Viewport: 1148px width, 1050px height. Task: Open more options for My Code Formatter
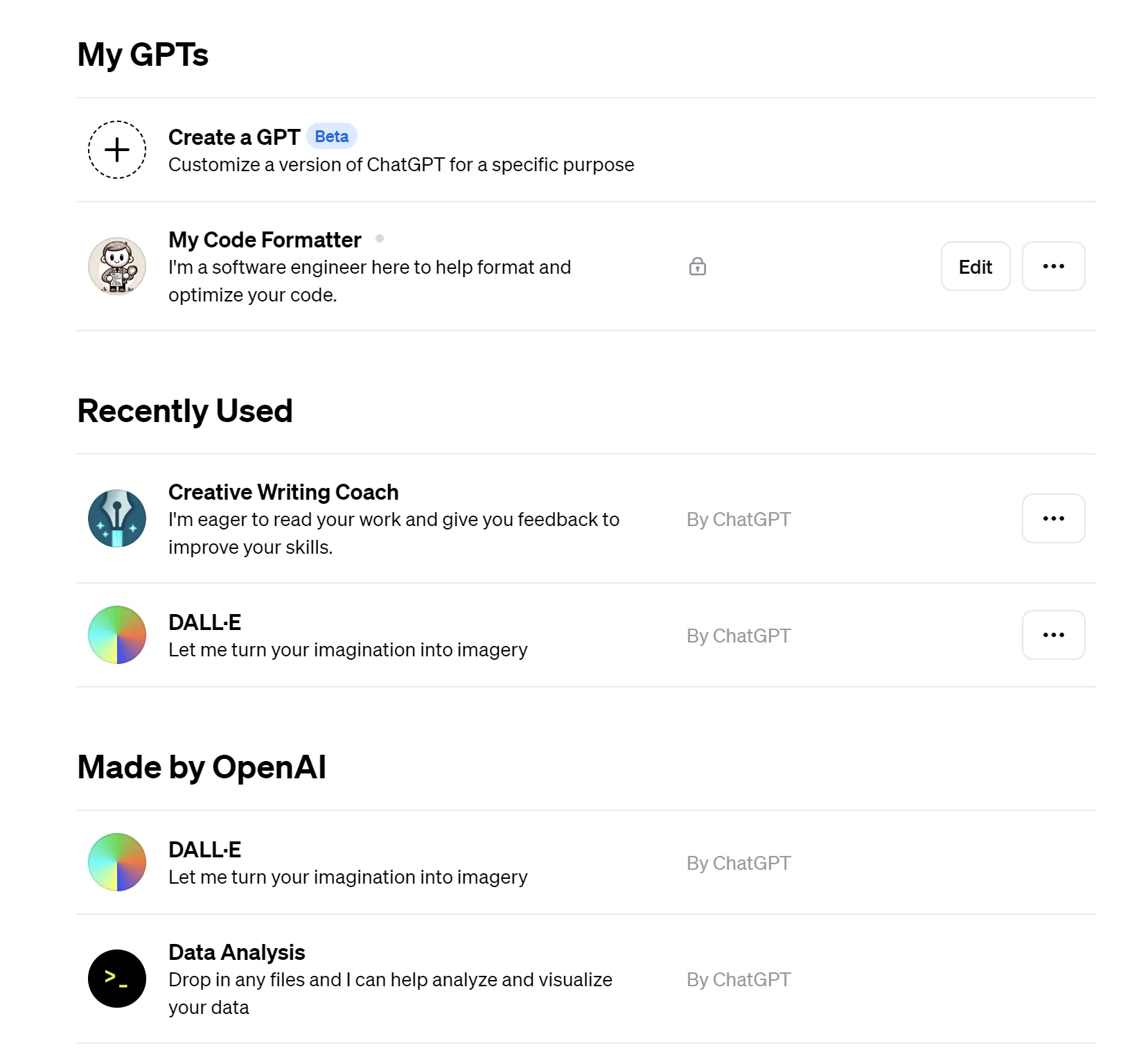click(1053, 266)
